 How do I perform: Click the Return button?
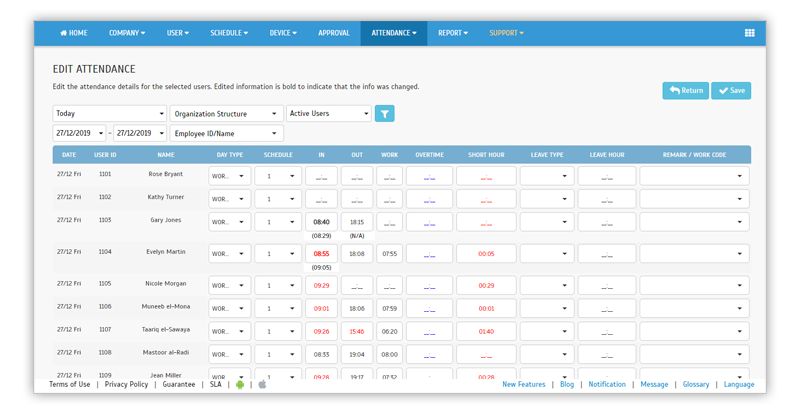pyautogui.click(x=686, y=90)
